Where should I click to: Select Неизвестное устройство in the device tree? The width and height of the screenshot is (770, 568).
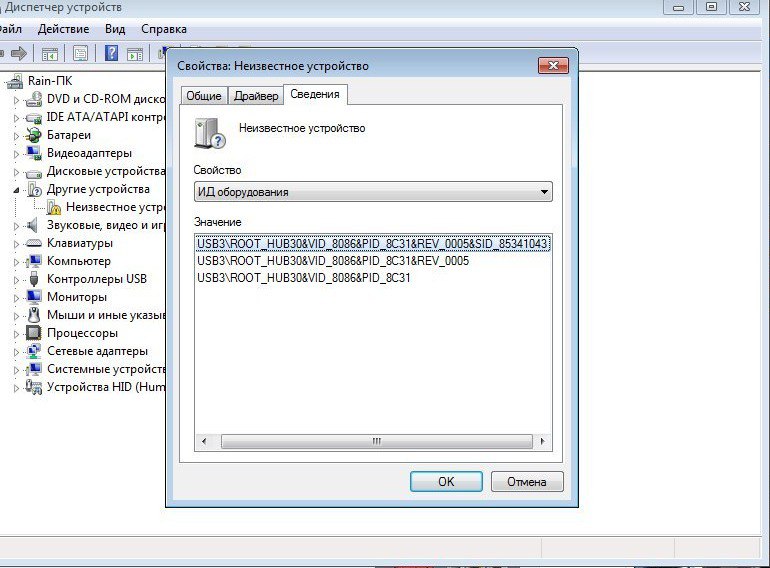(x=115, y=207)
